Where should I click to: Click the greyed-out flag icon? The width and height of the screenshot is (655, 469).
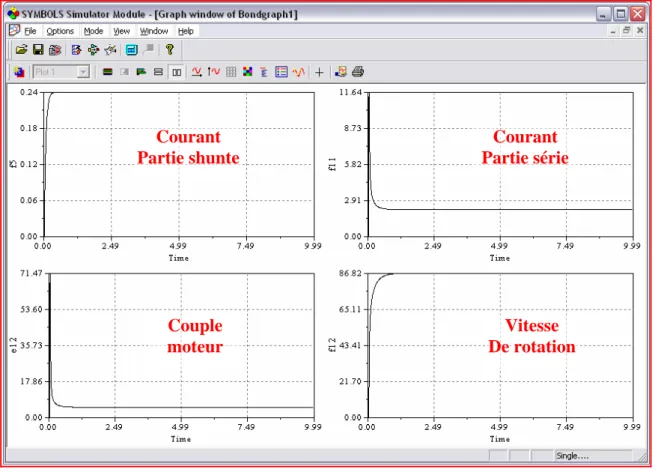click(149, 50)
